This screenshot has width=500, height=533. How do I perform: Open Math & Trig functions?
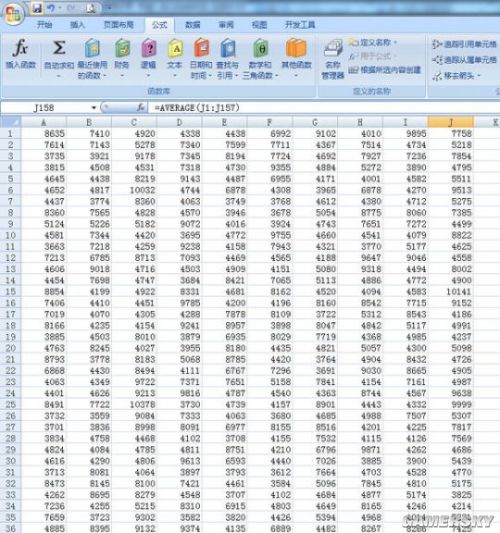[x=260, y=58]
